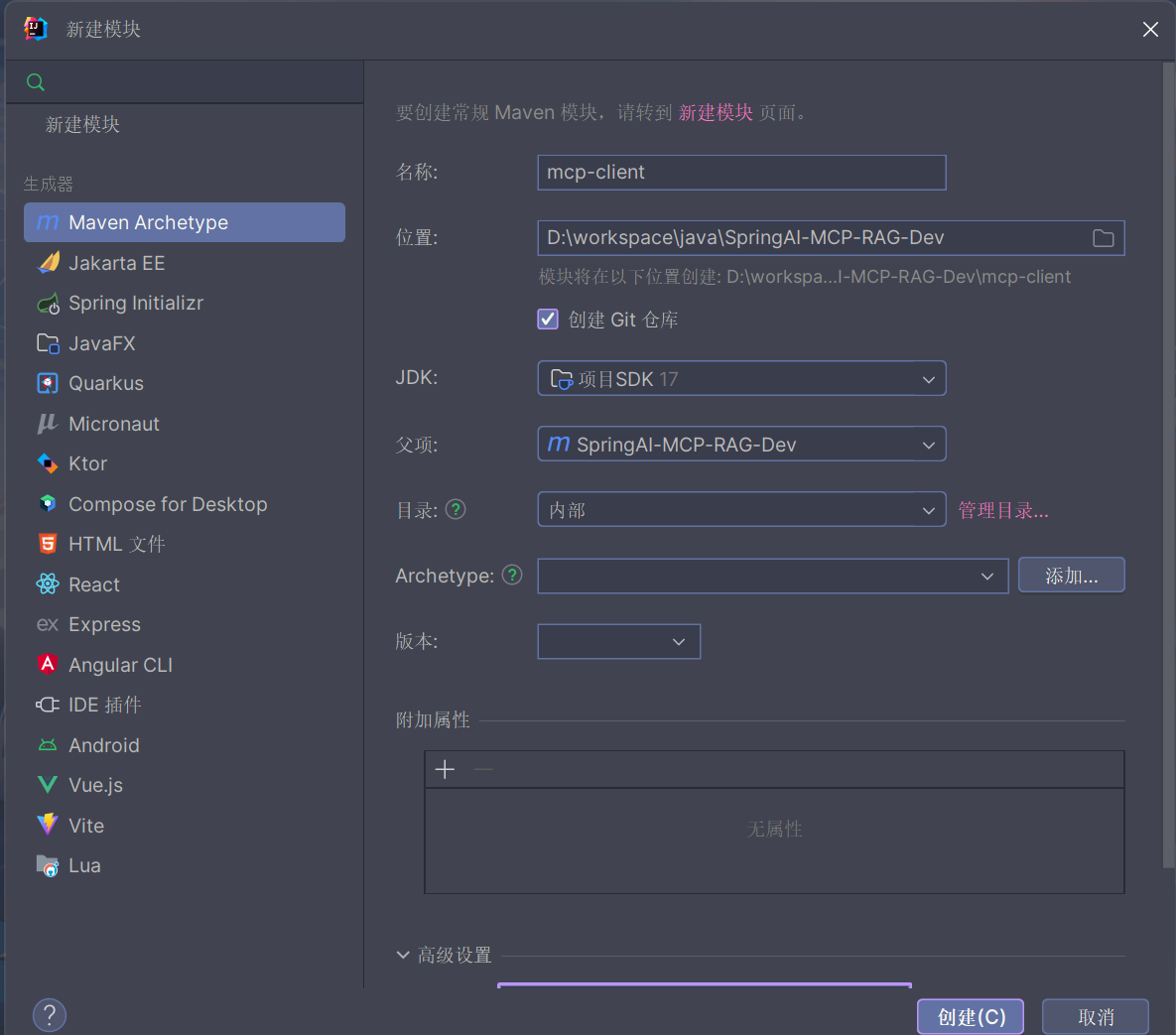Pick the Spring Initializr generator icon
This screenshot has height=1035, width=1176.
click(x=48, y=303)
